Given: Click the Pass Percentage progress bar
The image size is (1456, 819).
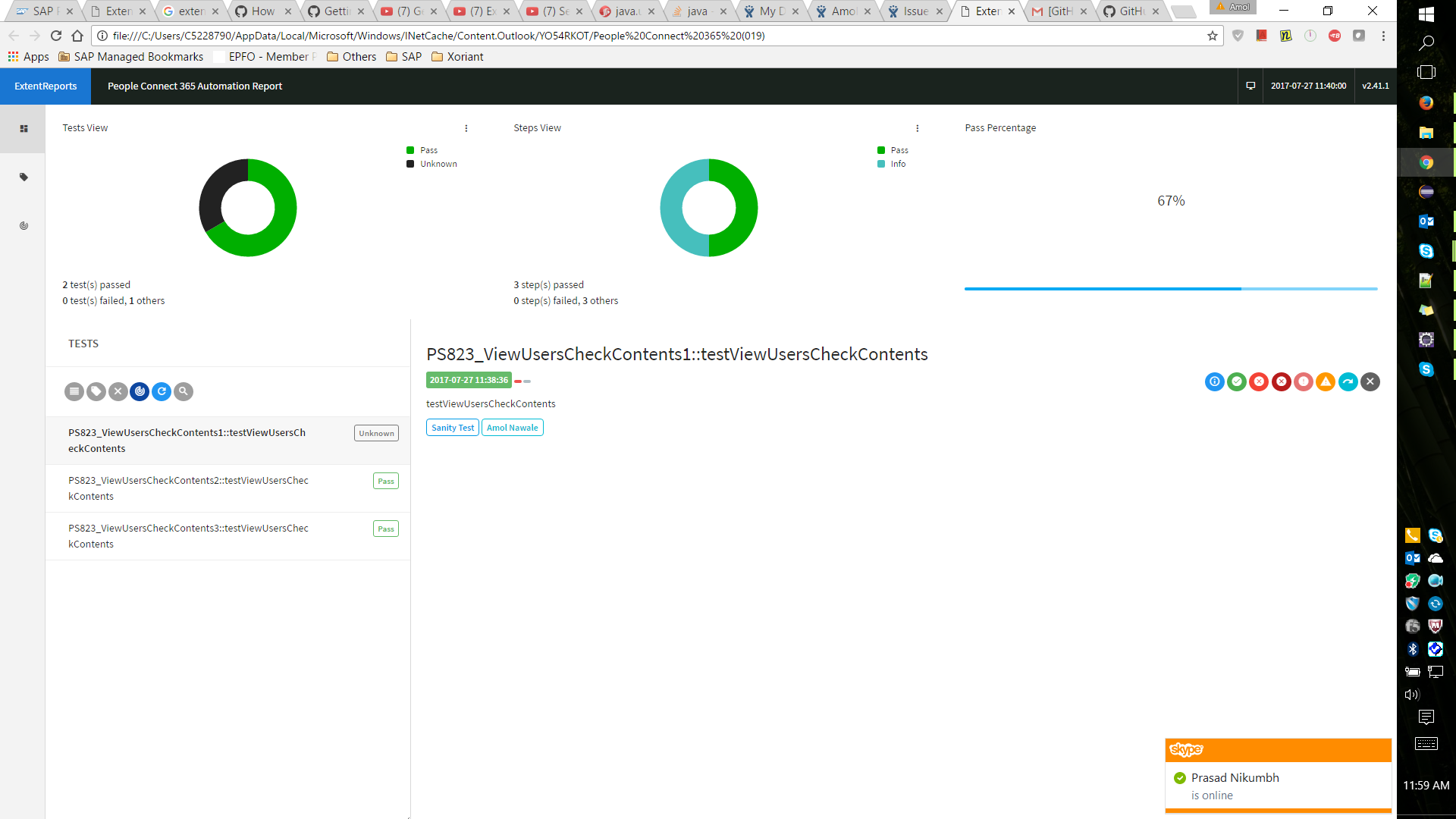Looking at the screenshot, I should pos(1170,289).
